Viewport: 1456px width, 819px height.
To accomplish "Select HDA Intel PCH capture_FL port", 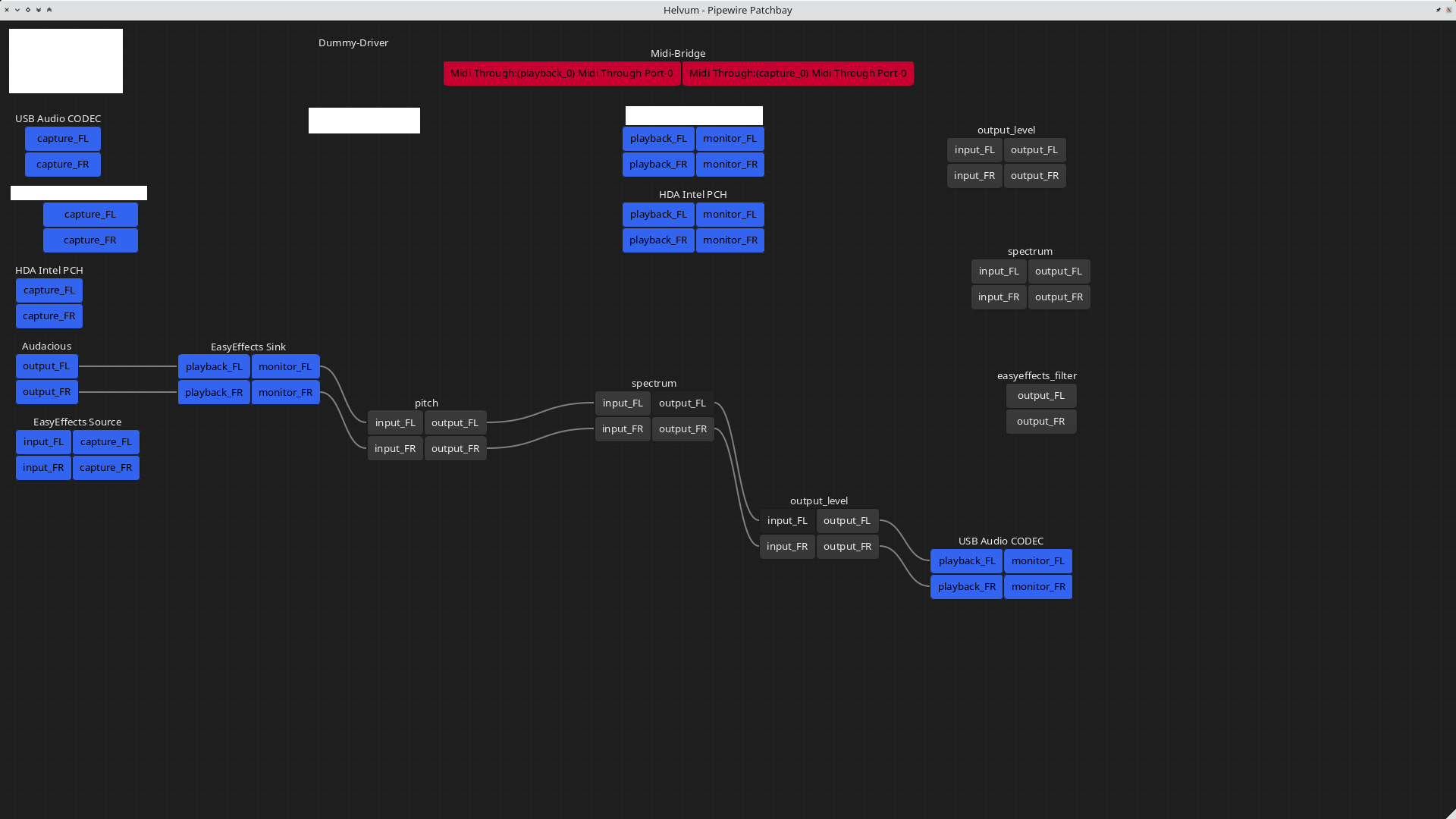I will (x=49, y=290).
